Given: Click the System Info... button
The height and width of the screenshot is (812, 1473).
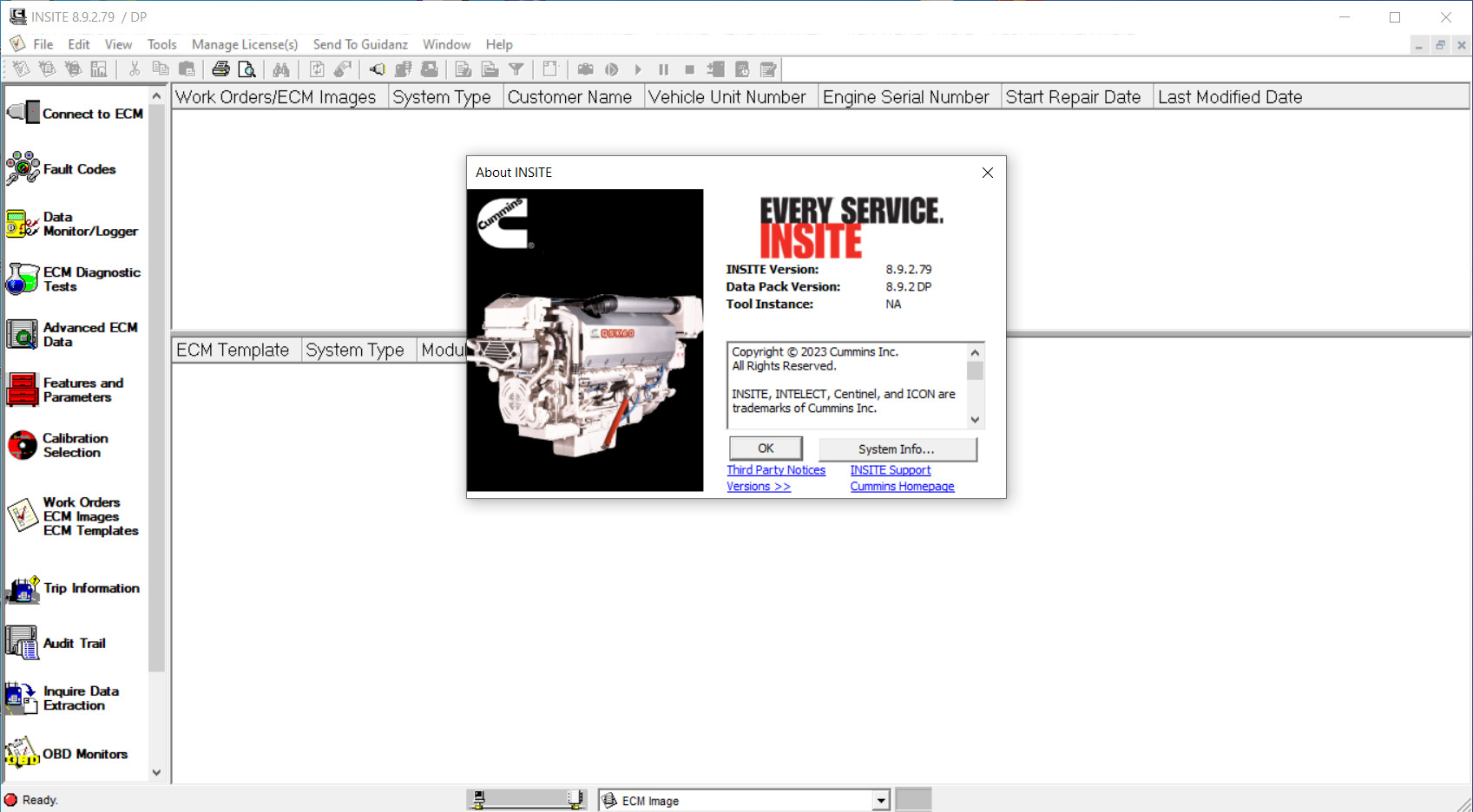Looking at the screenshot, I should tap(897, 449).
